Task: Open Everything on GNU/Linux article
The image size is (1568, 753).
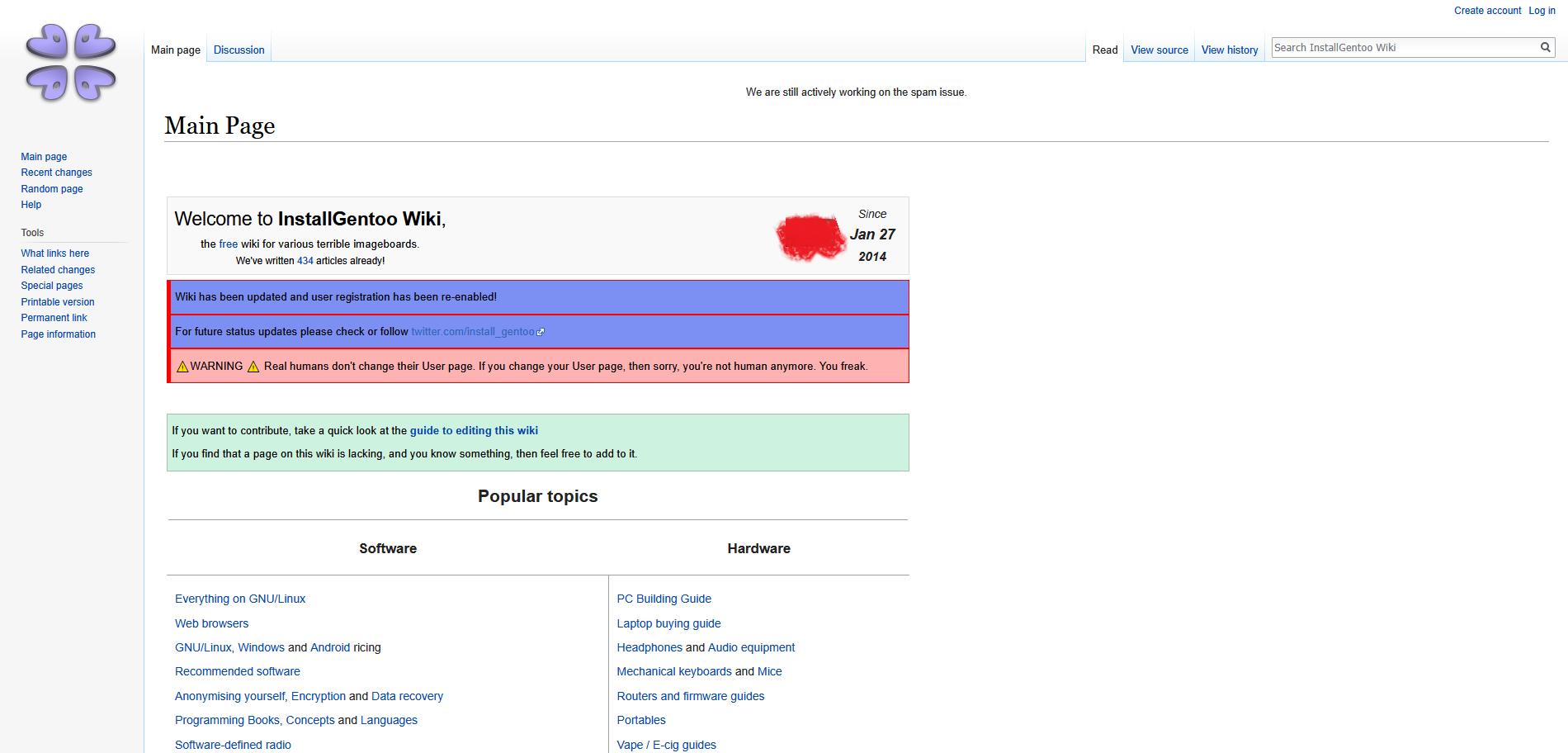Action: point(240,599)
